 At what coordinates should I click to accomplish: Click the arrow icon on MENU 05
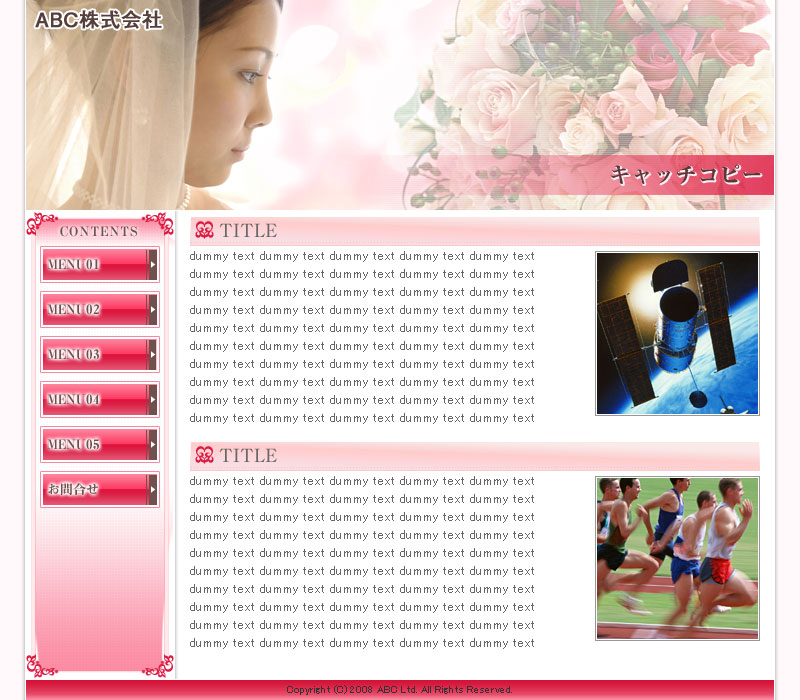(x=152, y=444)
